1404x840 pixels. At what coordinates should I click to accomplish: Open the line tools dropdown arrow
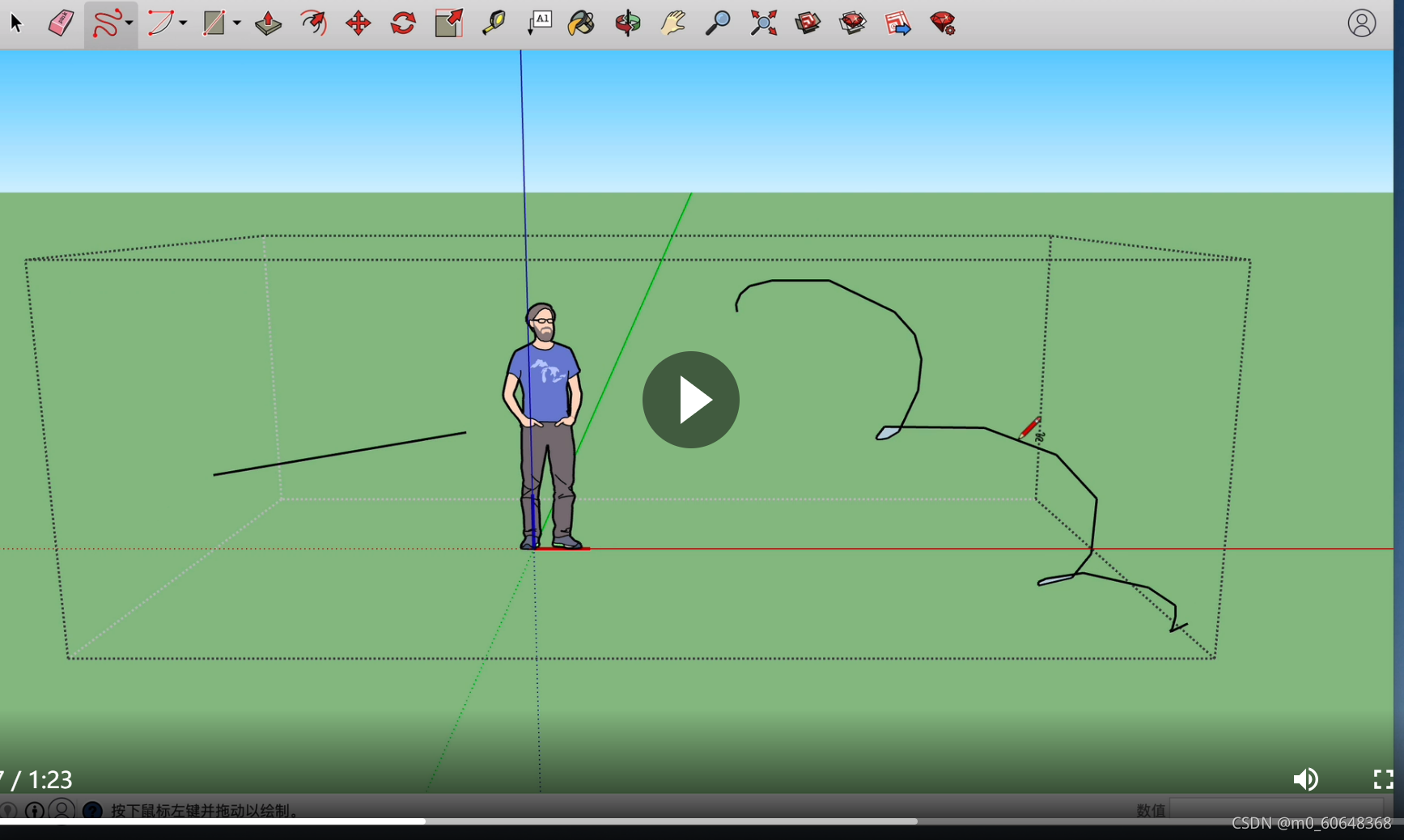pos(129,23)
